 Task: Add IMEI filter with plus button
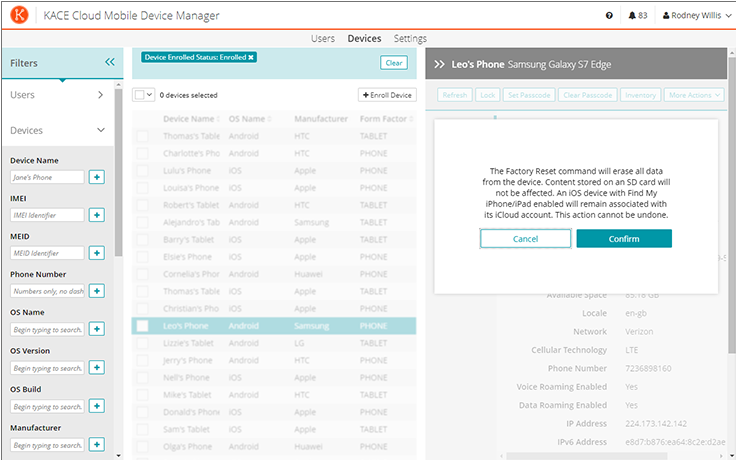97,215
